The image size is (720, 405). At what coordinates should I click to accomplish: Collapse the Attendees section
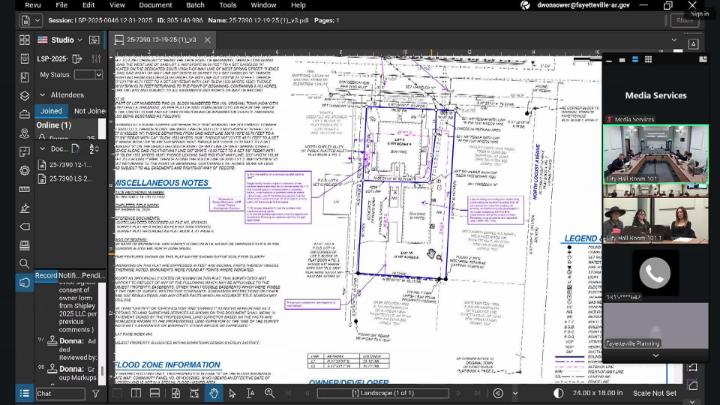(x=42, y=94)
